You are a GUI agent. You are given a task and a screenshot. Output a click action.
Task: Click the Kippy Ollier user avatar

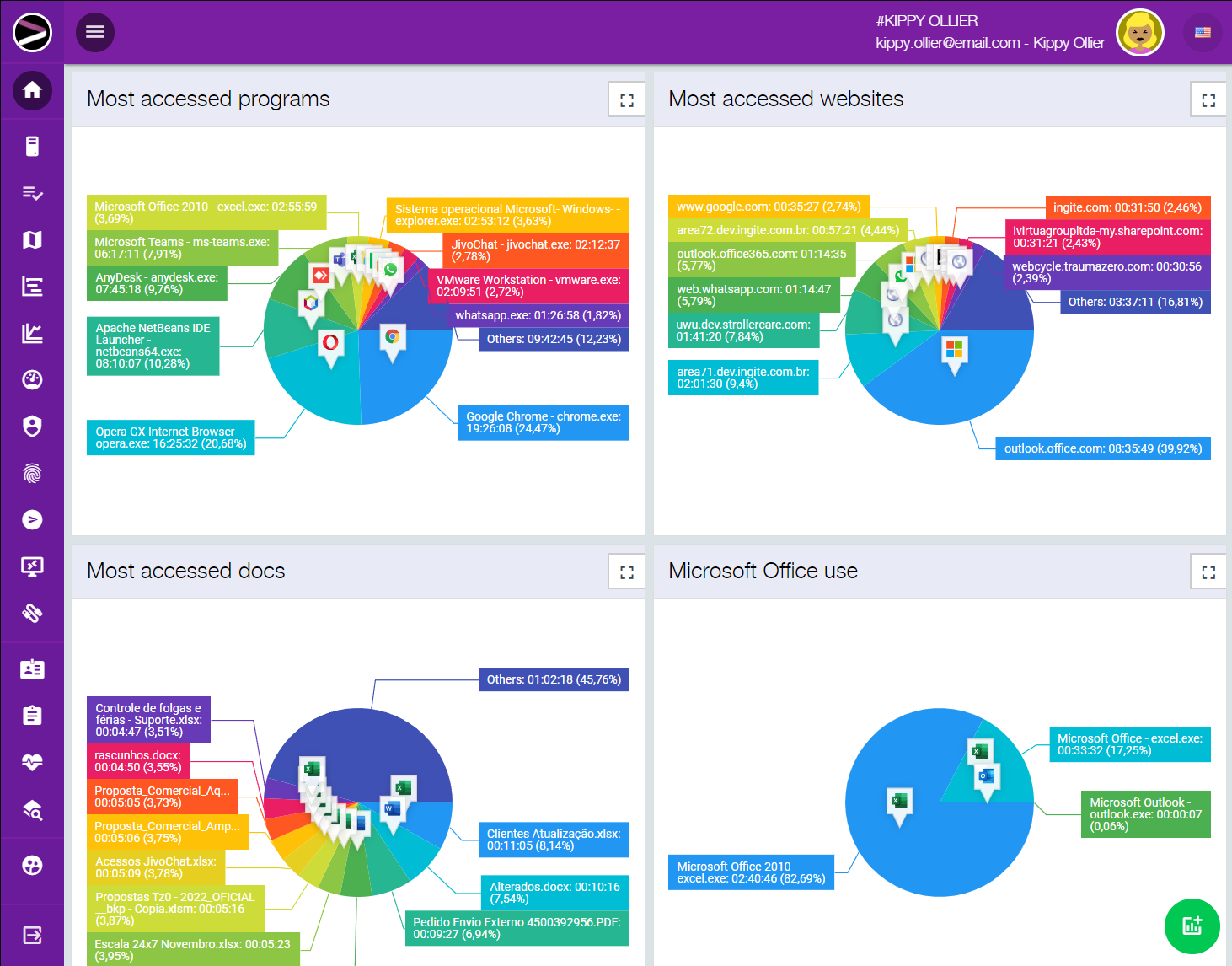point(1139,34)
